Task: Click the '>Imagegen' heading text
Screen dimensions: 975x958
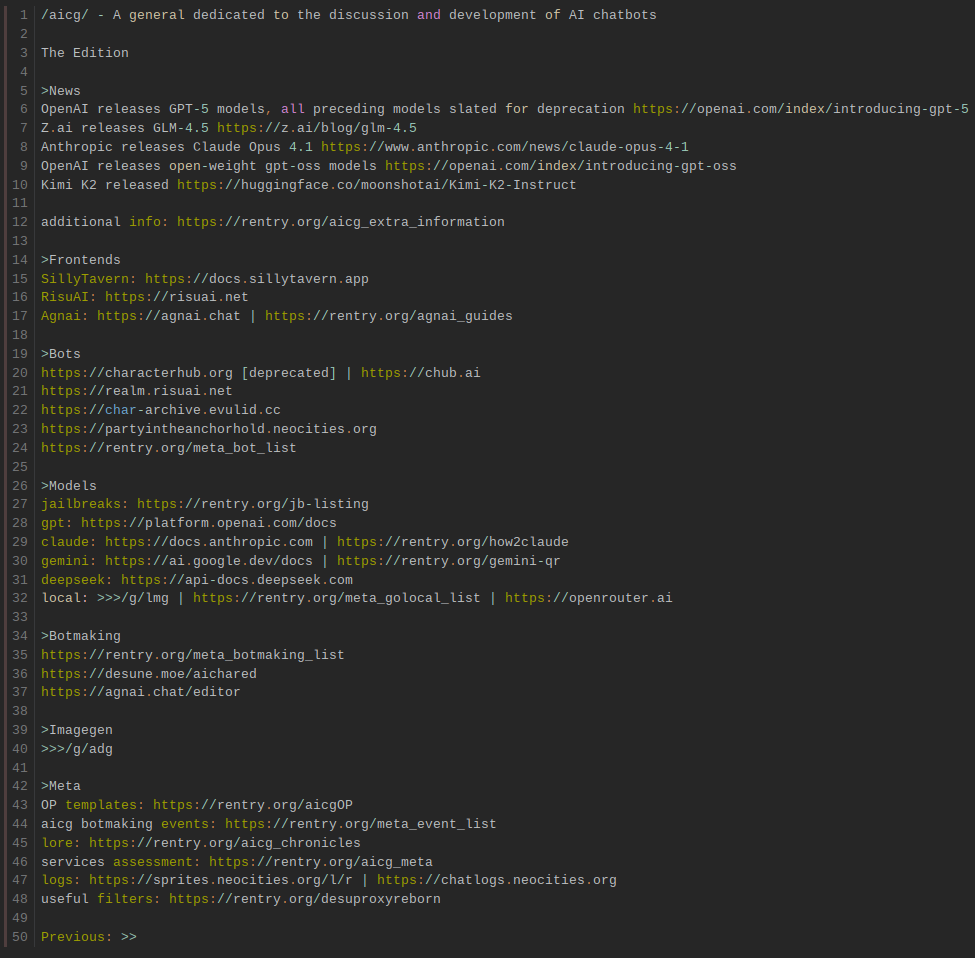Action: [77, 730]
